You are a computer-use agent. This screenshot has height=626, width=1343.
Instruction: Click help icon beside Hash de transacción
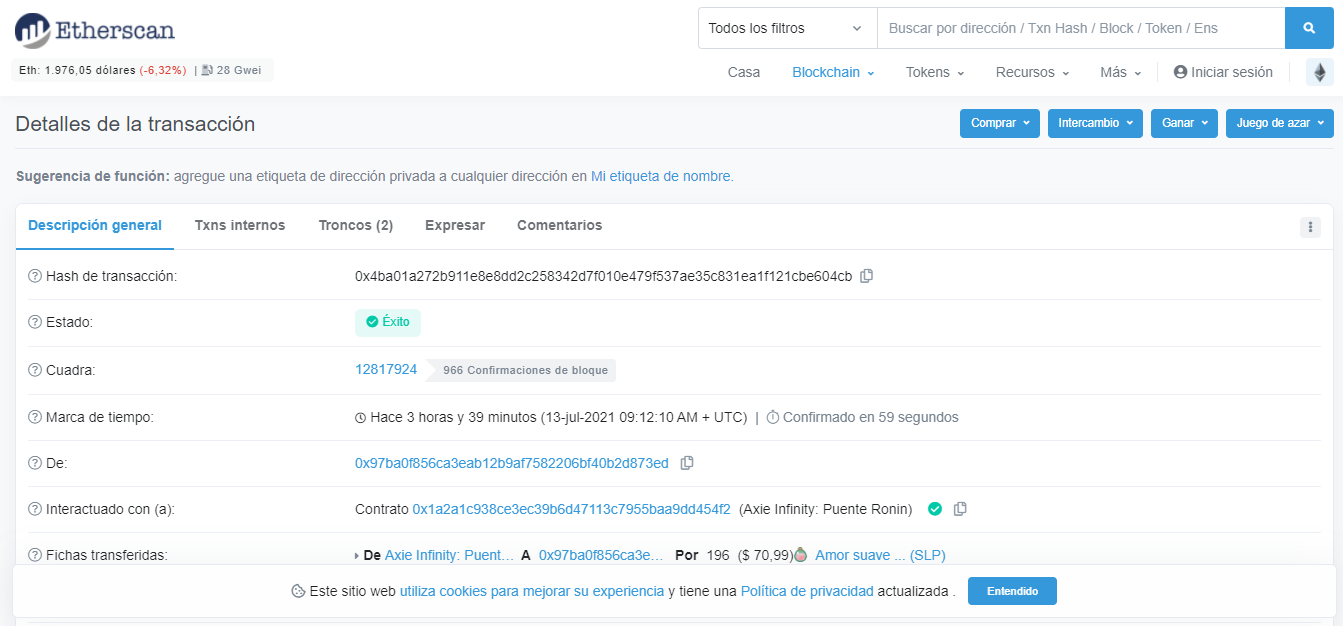tap(35, 276)
